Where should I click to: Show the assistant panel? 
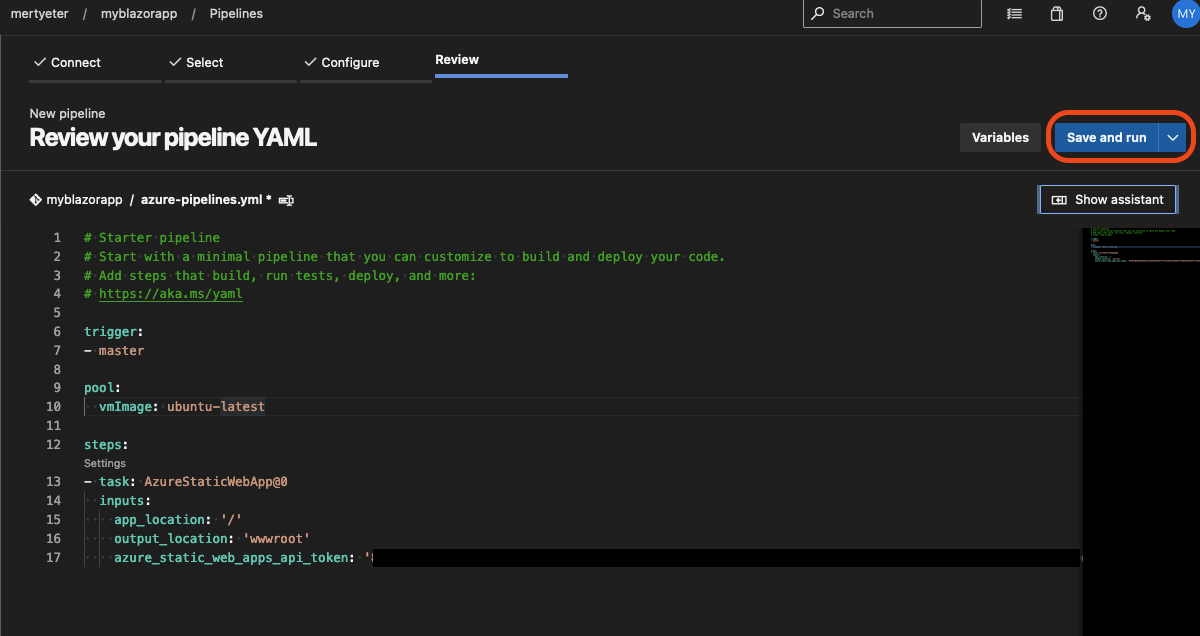click(1108, 200)
